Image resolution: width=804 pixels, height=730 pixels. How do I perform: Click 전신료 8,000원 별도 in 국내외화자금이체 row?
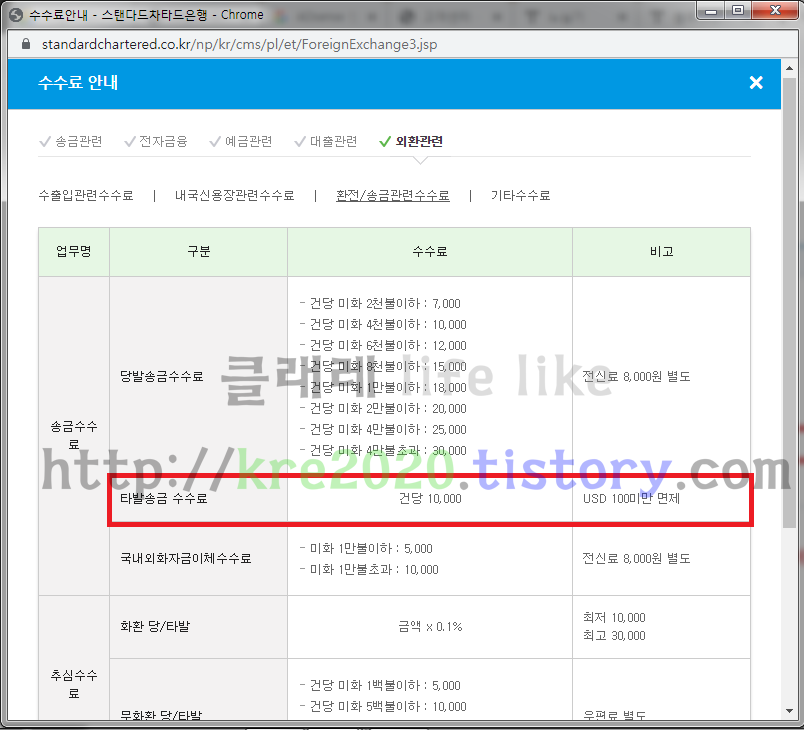click(636, 558)
